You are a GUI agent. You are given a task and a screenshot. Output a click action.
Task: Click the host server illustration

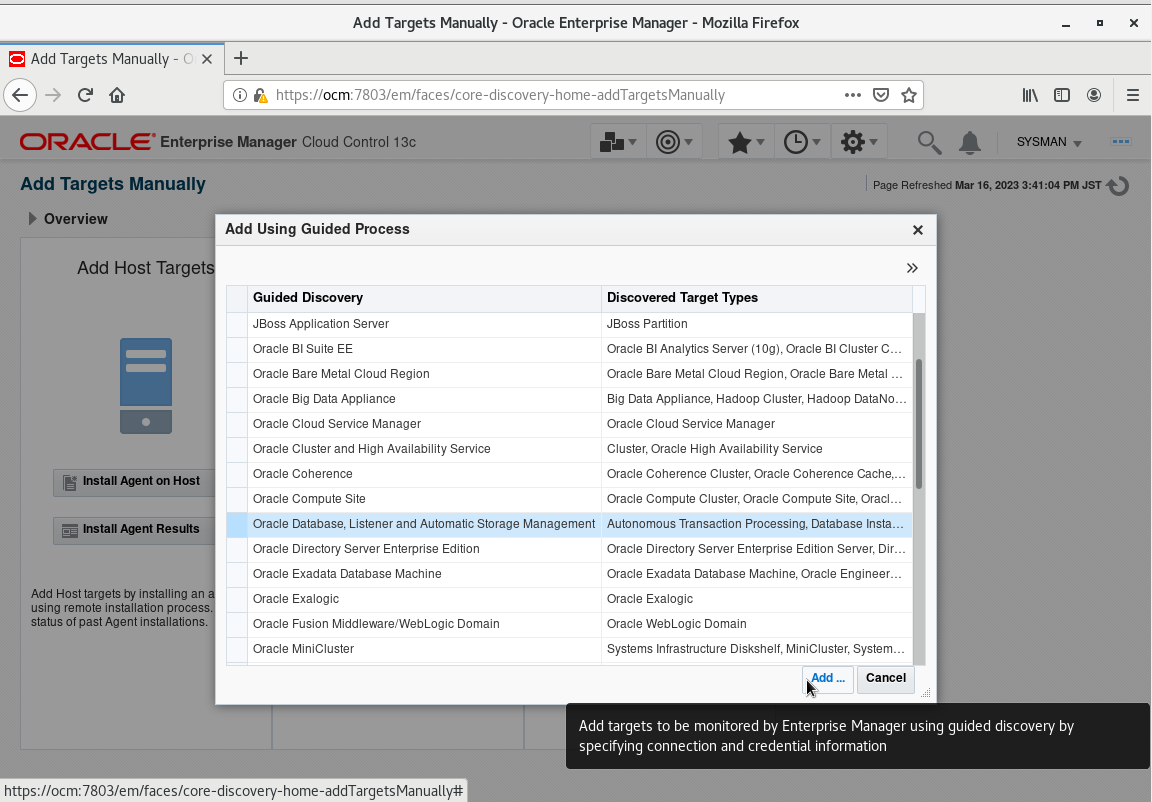pos(145,386)
